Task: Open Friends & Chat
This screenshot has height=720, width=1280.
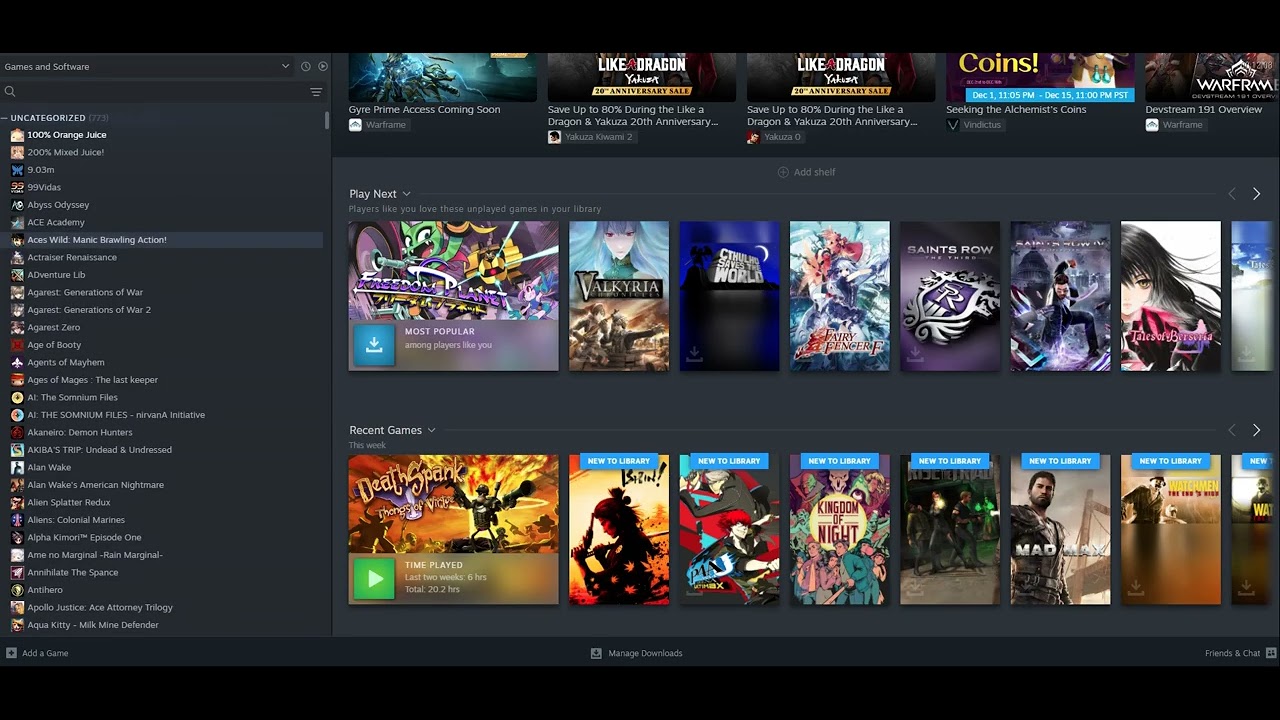Action: tap(1241, 653)
